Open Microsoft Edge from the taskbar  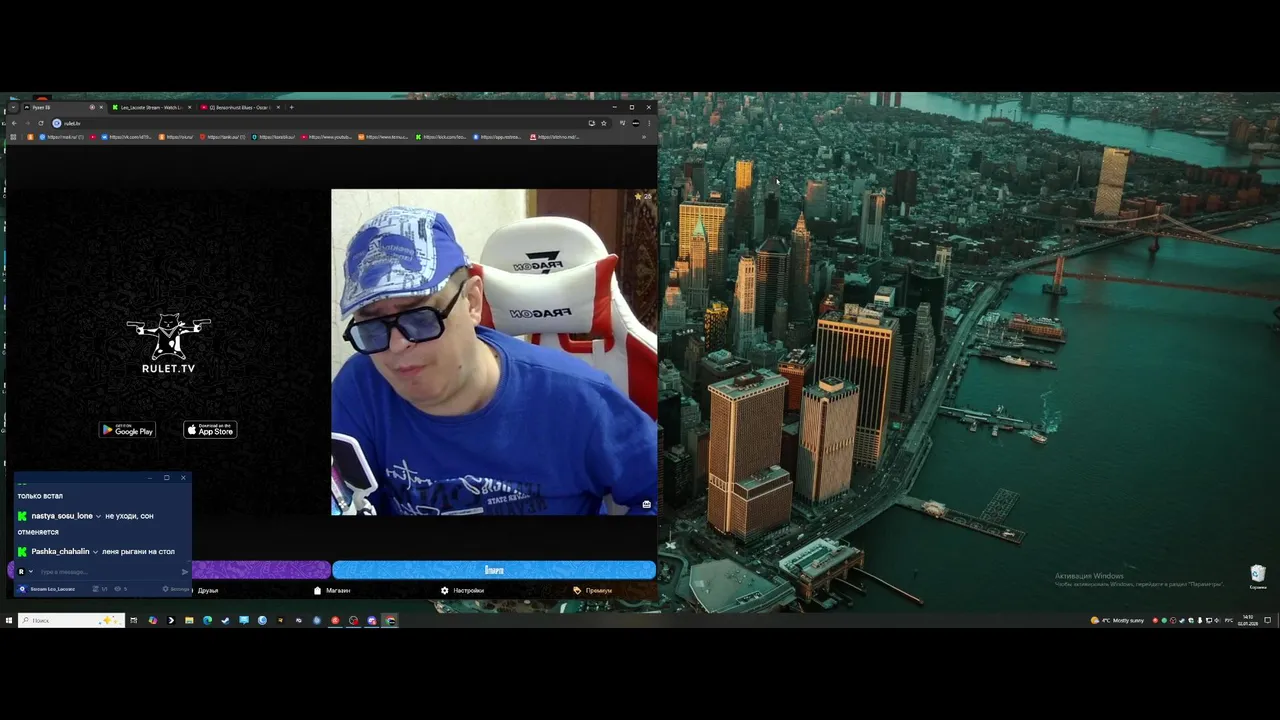(x=207, y=620)
